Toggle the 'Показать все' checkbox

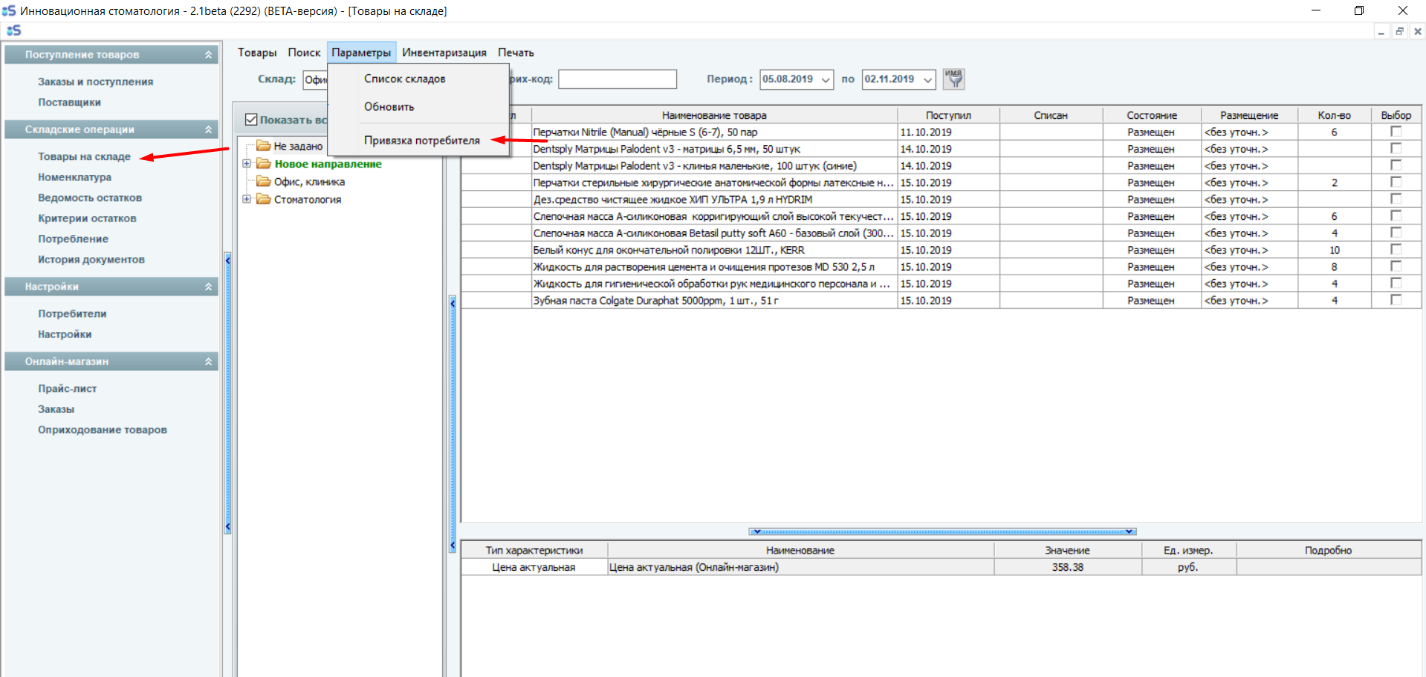(251, 119)
